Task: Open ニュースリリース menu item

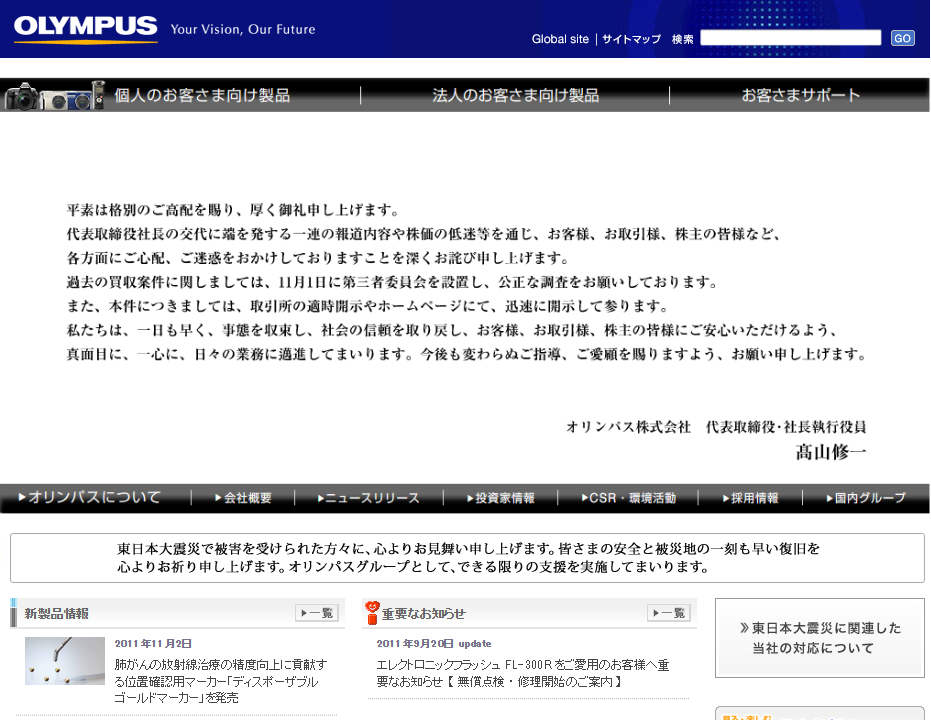Action: tap(369, 498)
